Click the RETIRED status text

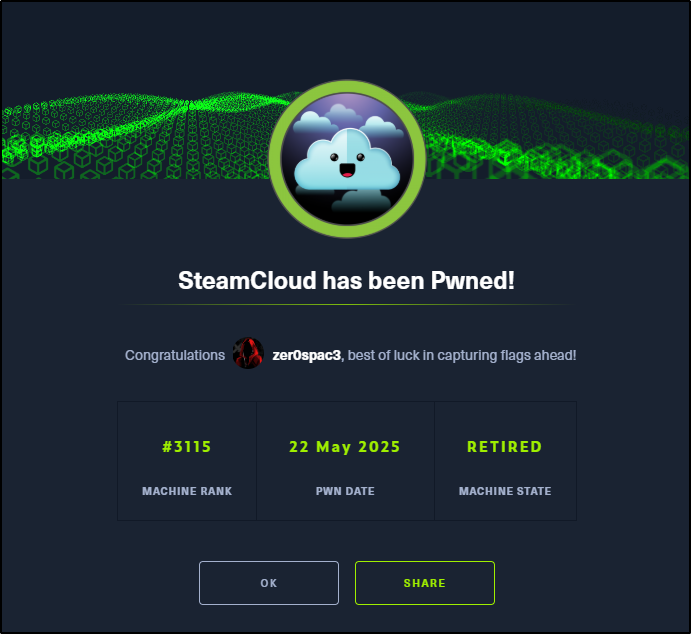[x=505, y=447]
